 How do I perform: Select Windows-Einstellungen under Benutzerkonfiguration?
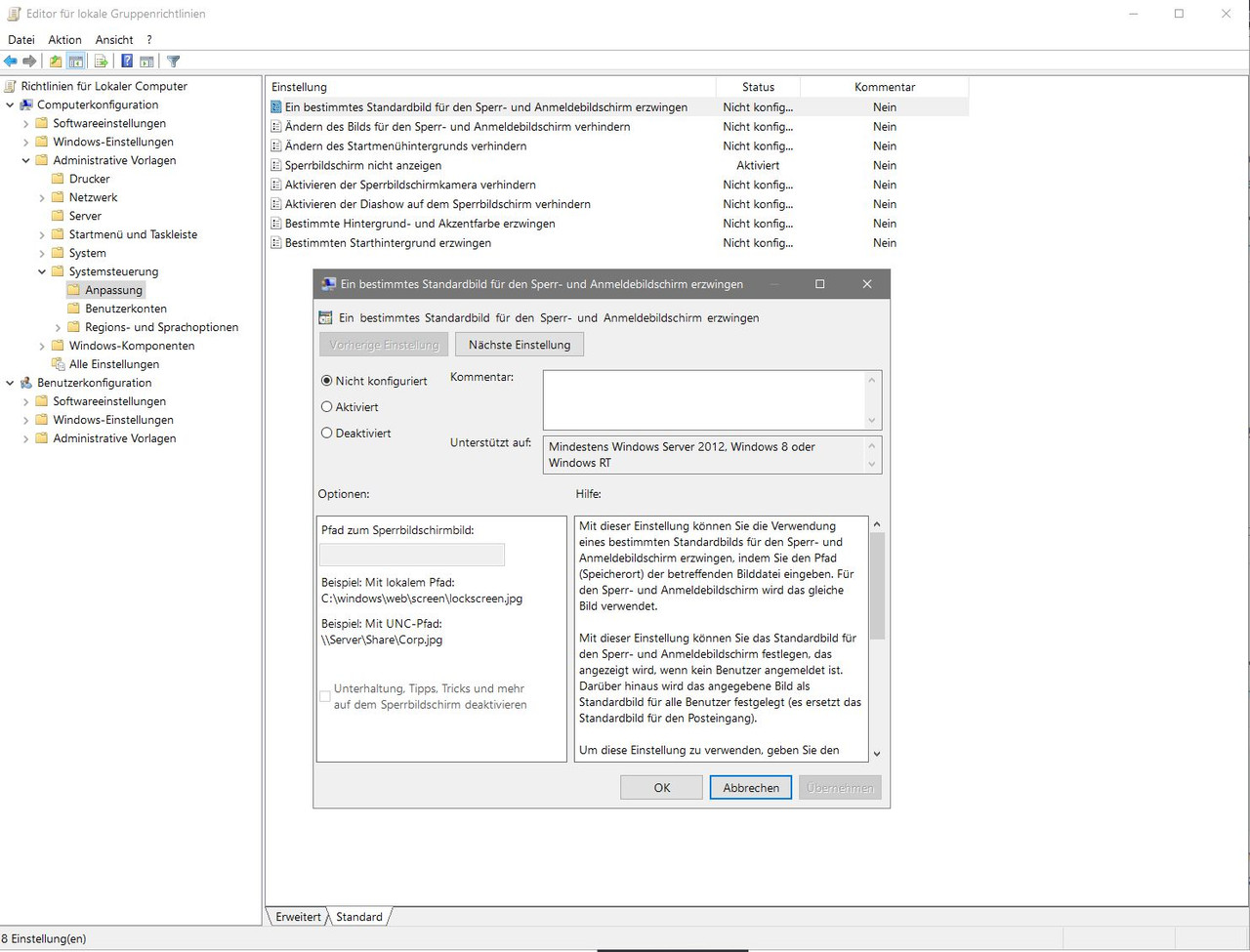coord(113,420)
